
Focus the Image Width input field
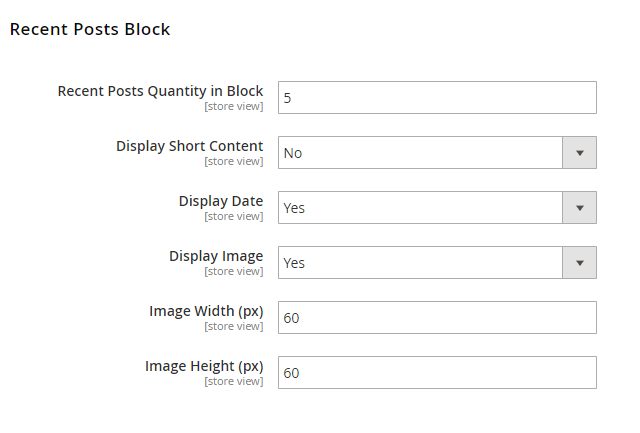click(437, 318)
